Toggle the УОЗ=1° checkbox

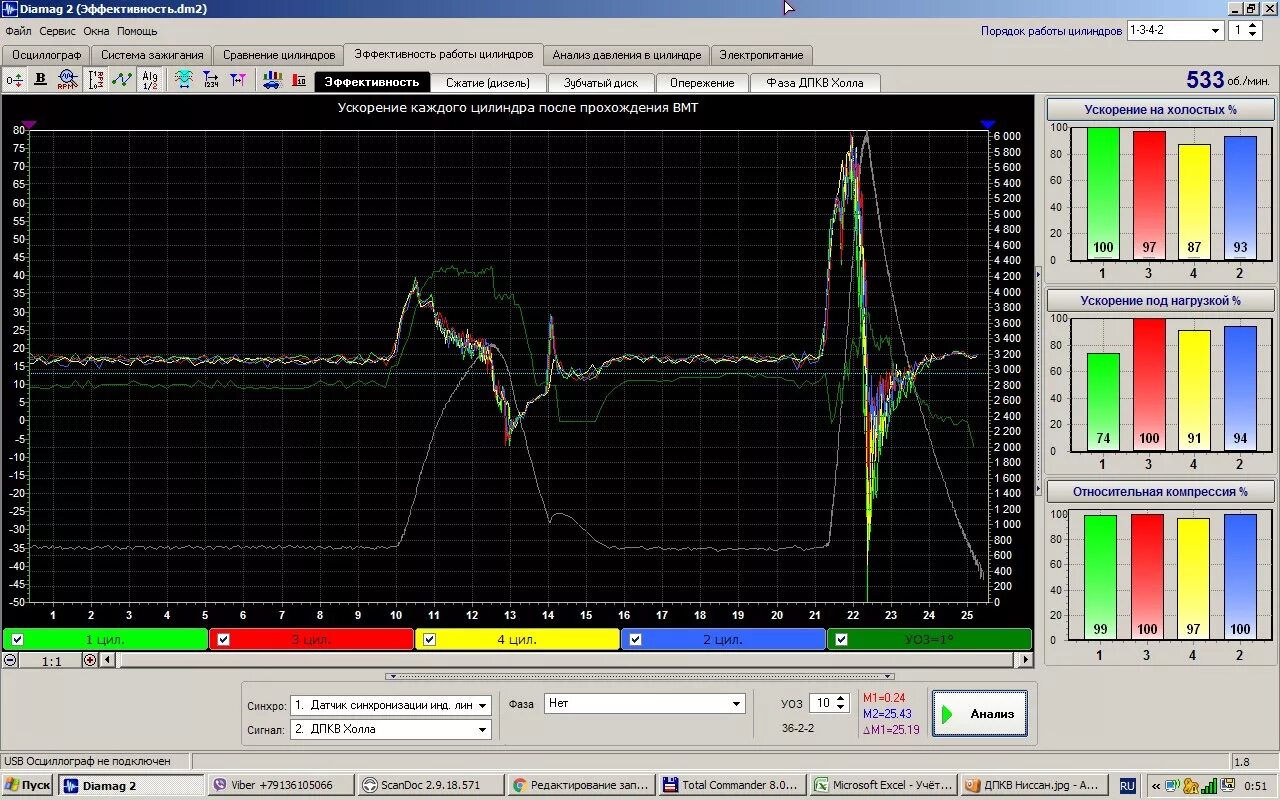pyautogui.click(x=841, y=640)
